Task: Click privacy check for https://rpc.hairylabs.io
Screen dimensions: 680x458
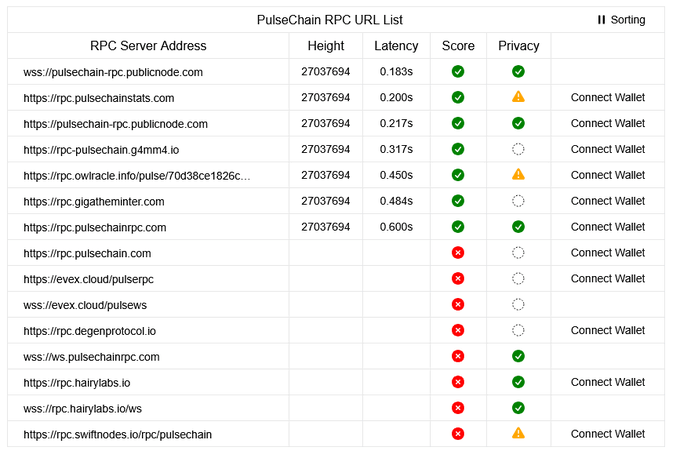Action: pyautogui.click(x=518, y=382)
